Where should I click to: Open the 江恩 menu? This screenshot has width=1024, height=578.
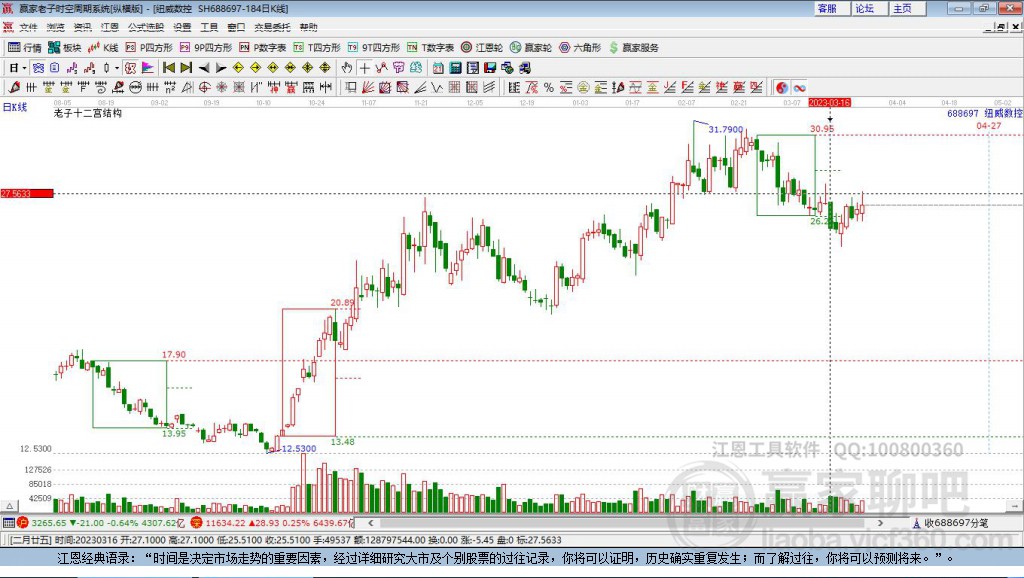(110, 27)
